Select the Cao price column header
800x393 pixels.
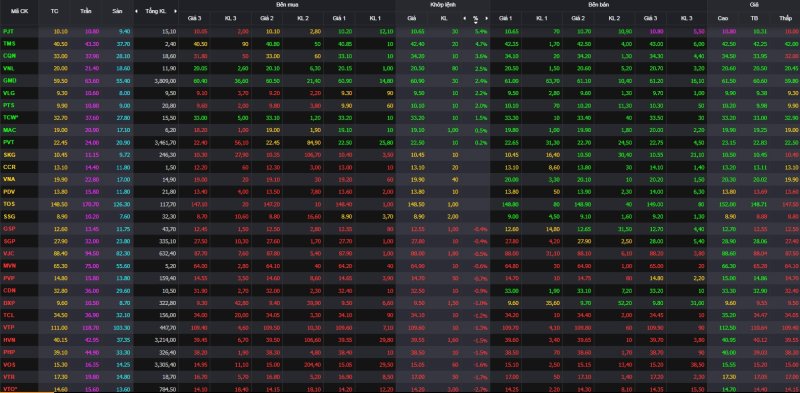coord(722,18)
